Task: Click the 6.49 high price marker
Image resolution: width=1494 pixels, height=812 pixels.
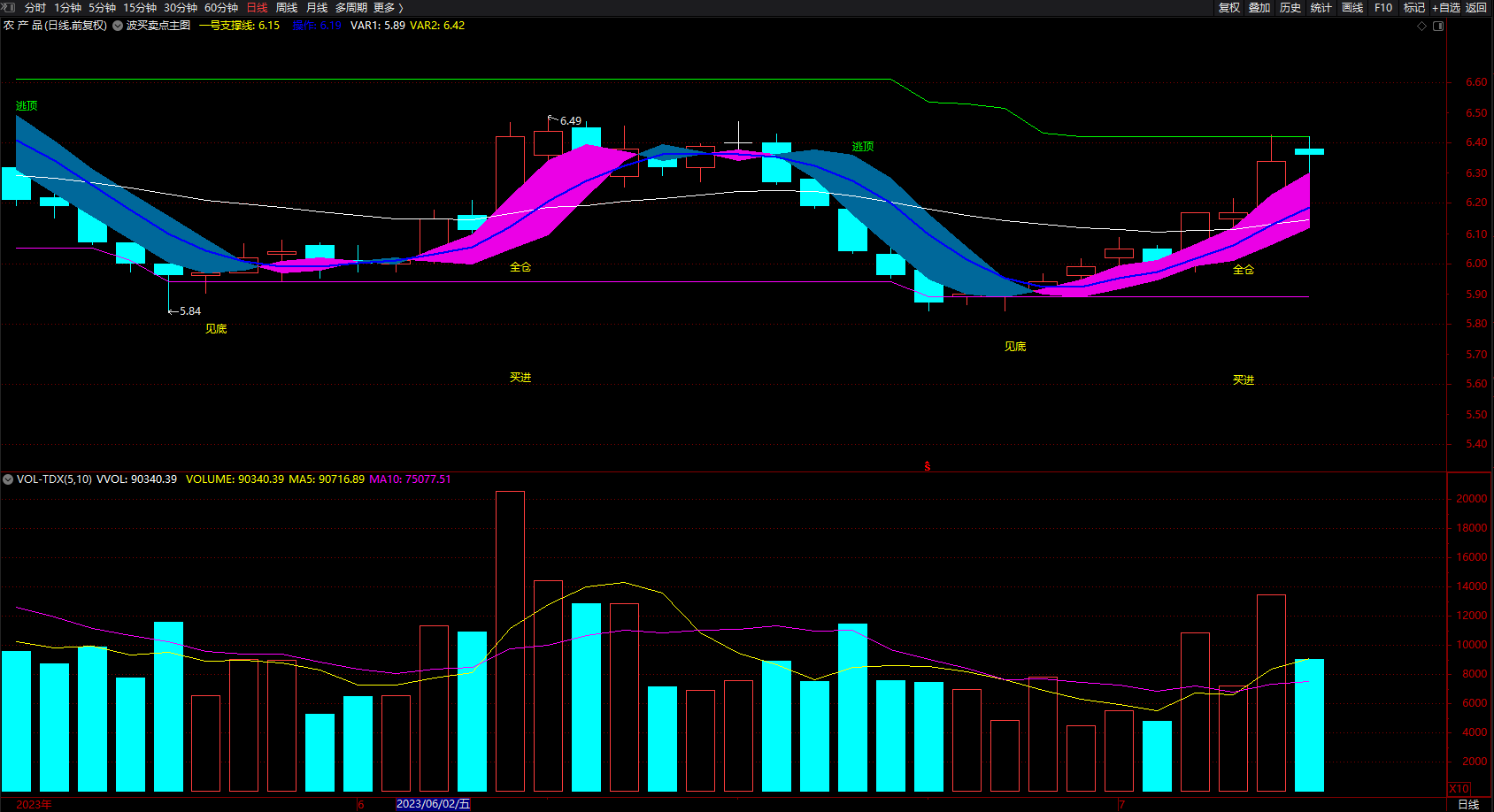Action: click(x=570, y=121)
